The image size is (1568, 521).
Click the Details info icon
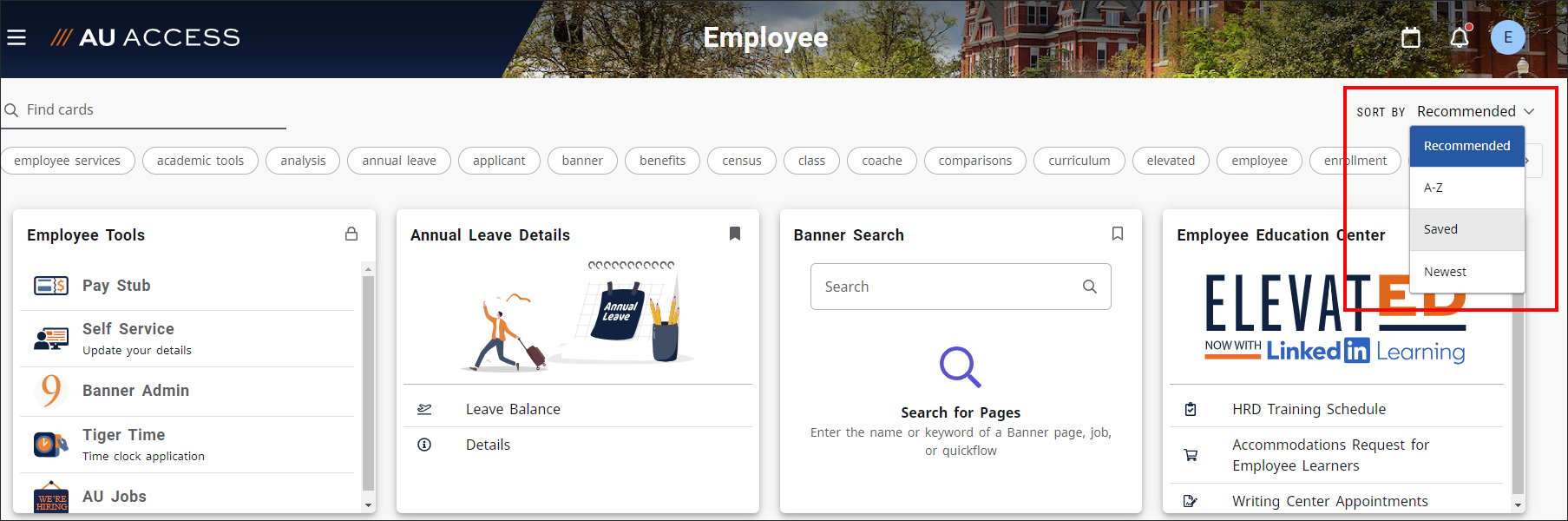pyautogui.click(x=424, y=445)
